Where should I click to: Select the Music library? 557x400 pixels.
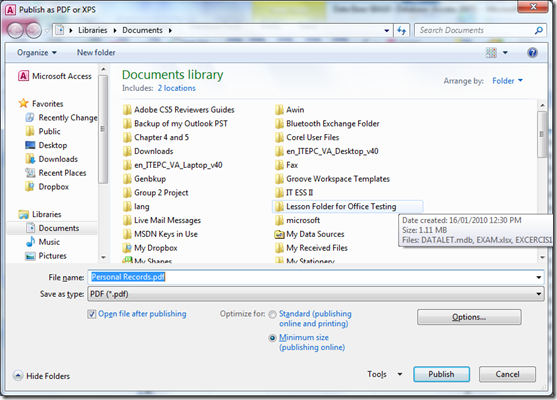[43, 242]
